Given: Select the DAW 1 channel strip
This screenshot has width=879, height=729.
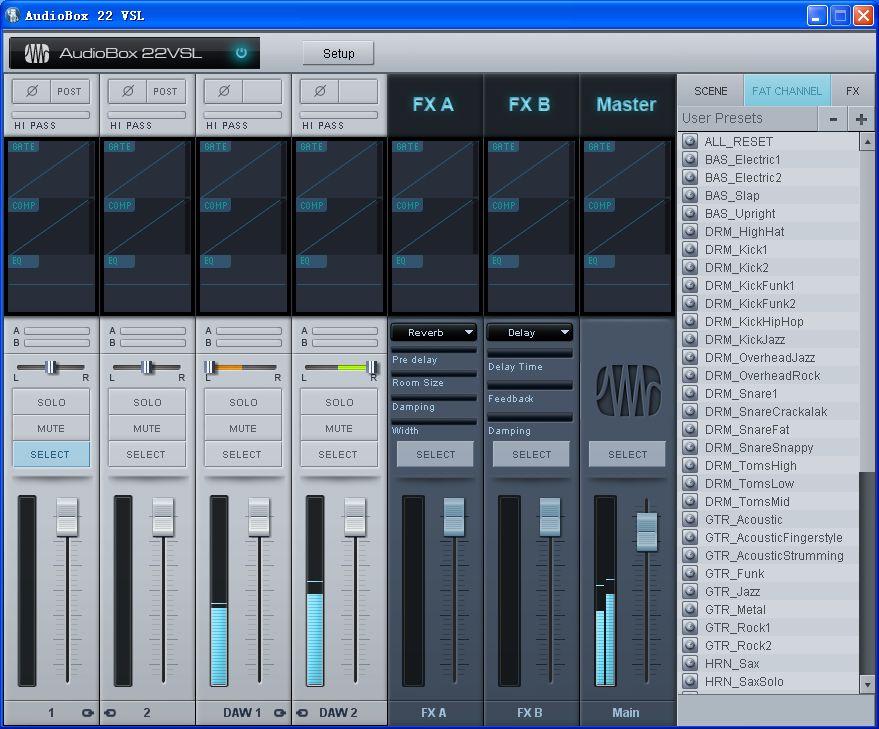Looking at the screenshot, I should [243, 454].
